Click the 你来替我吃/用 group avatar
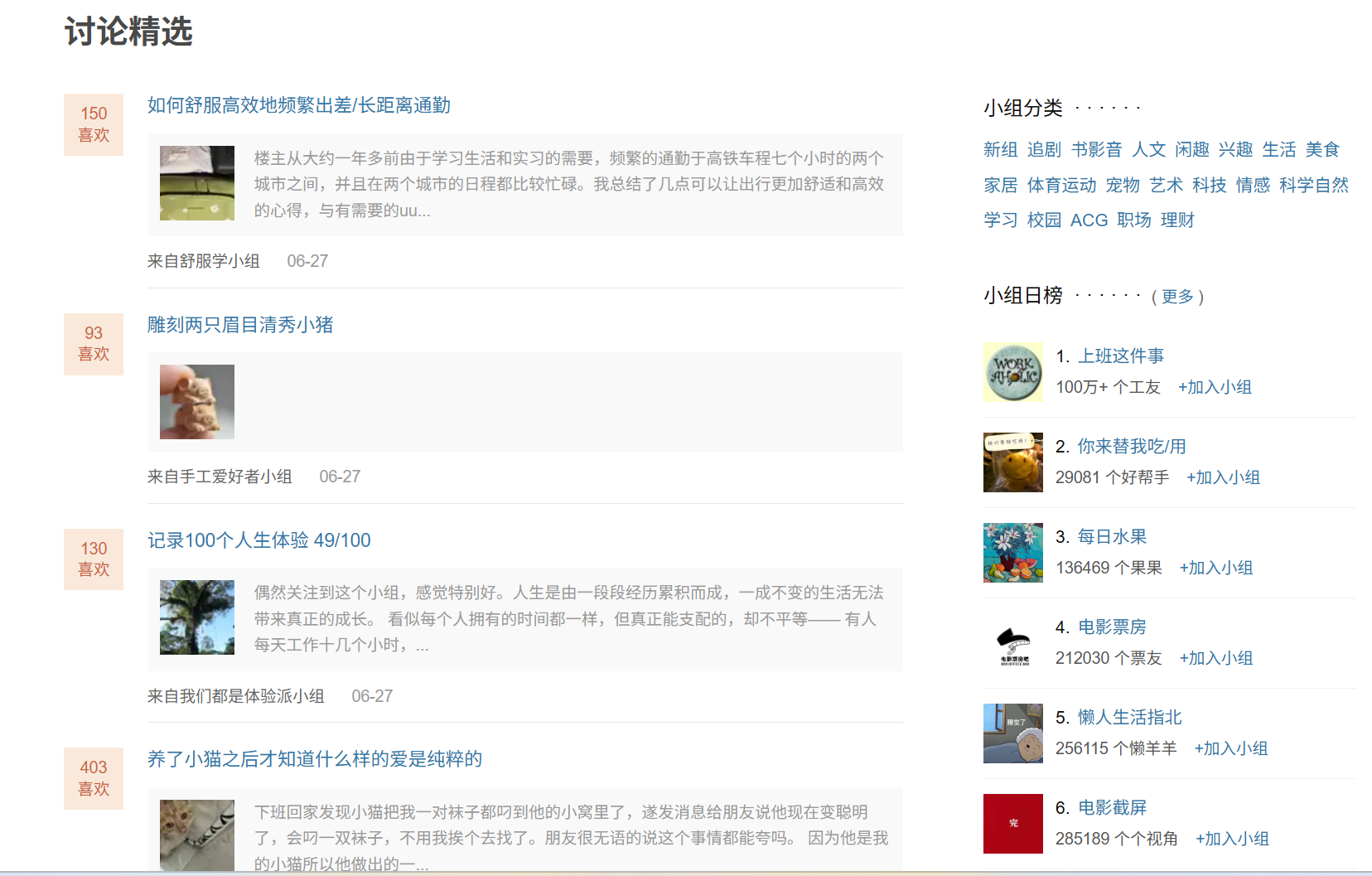Screen dimensions: 1372x876 (1013, 462)
